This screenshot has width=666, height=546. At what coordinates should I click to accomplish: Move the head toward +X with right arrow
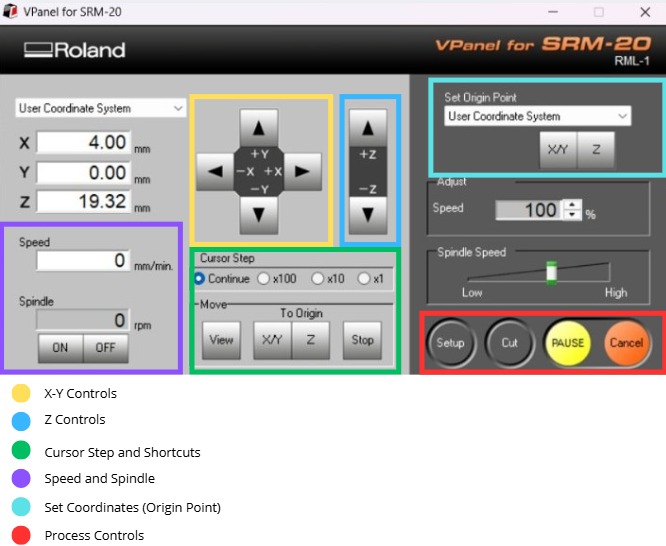[302, 172]
